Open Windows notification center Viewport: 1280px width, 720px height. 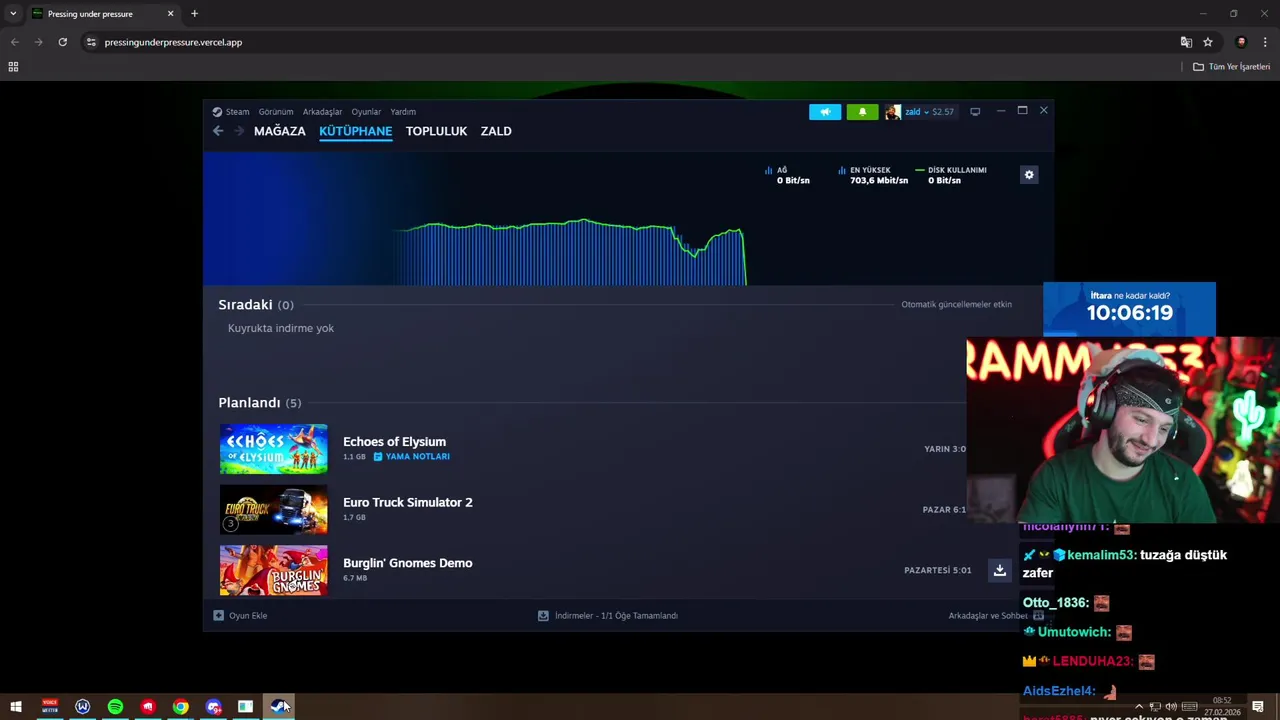pyautogui.click(x=1258, y=707)
